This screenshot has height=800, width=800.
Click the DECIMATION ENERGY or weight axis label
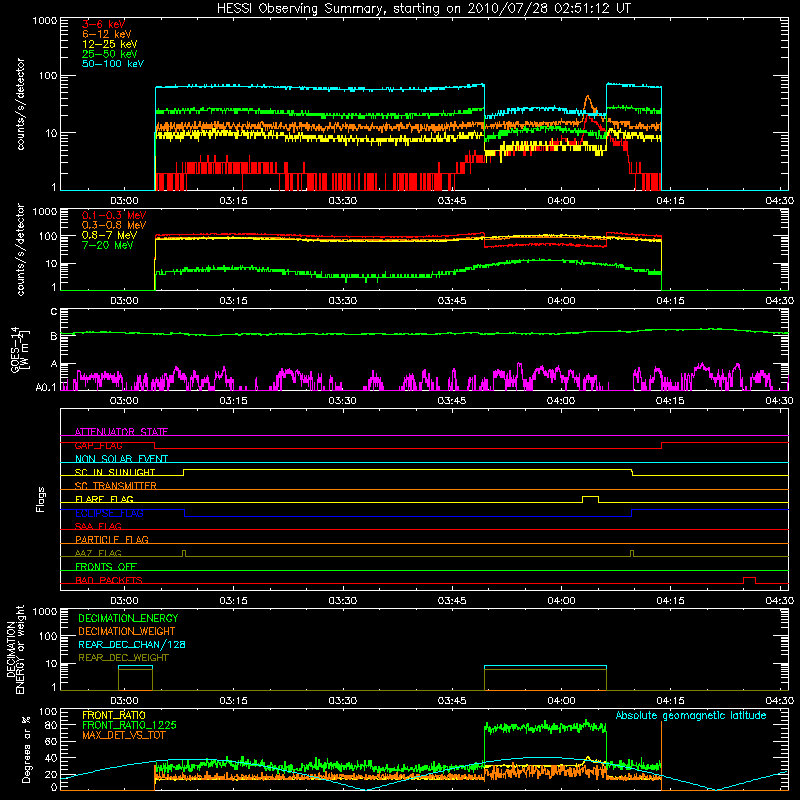click(x=15, y=649)
